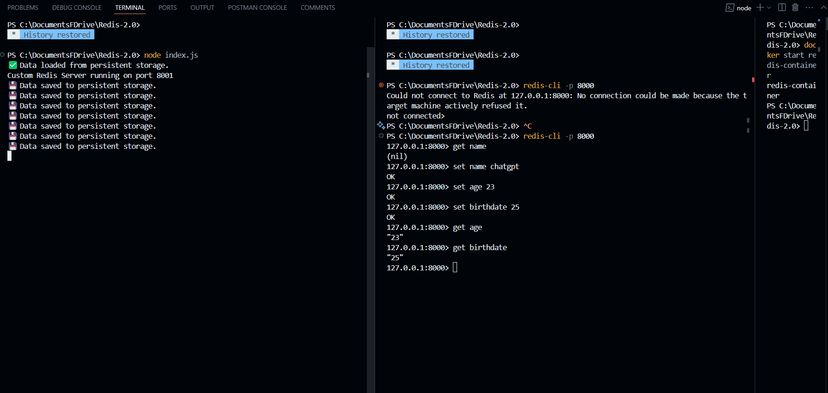Click the 'Could not connect to Redis' error message
The width and height of the screenshot is (828, 393).
pos(567,100)
